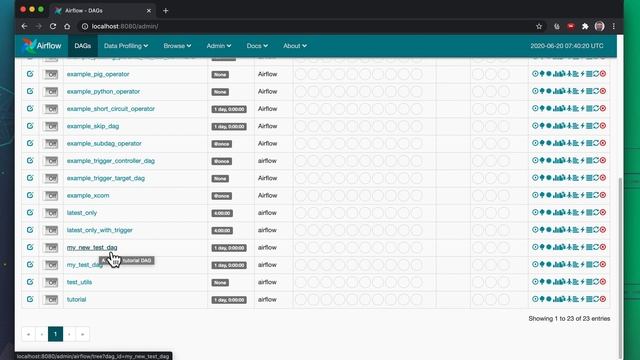Screen dimensions: 640x360
Task: Click the 'Showing 1 to 23 of 23 entries' text
Action: coord(569,318)
